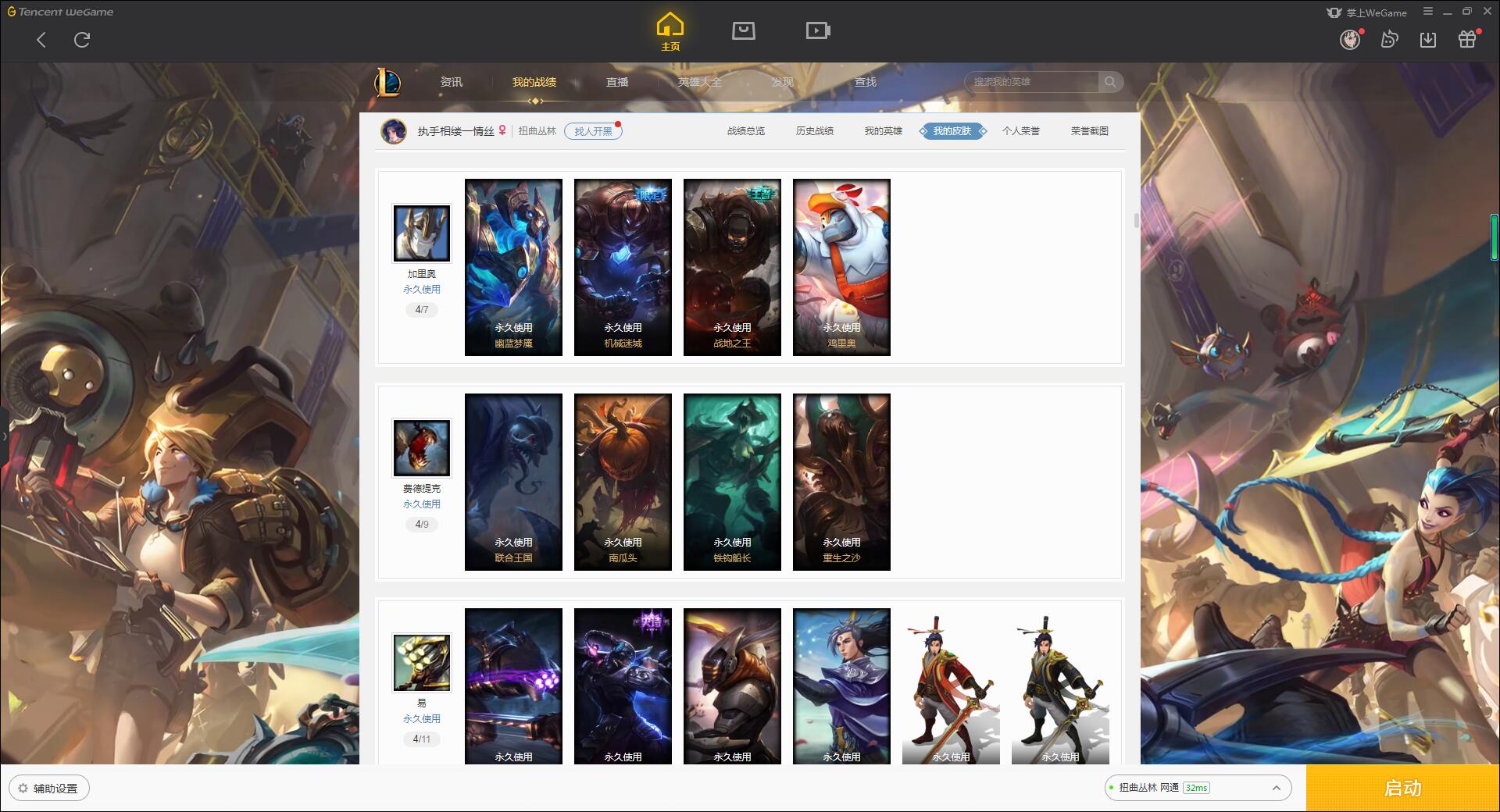The height and width of the screenshot is (812, 1500).
Task: Refresh the page with the reload icon
Action: coord(82,40)
